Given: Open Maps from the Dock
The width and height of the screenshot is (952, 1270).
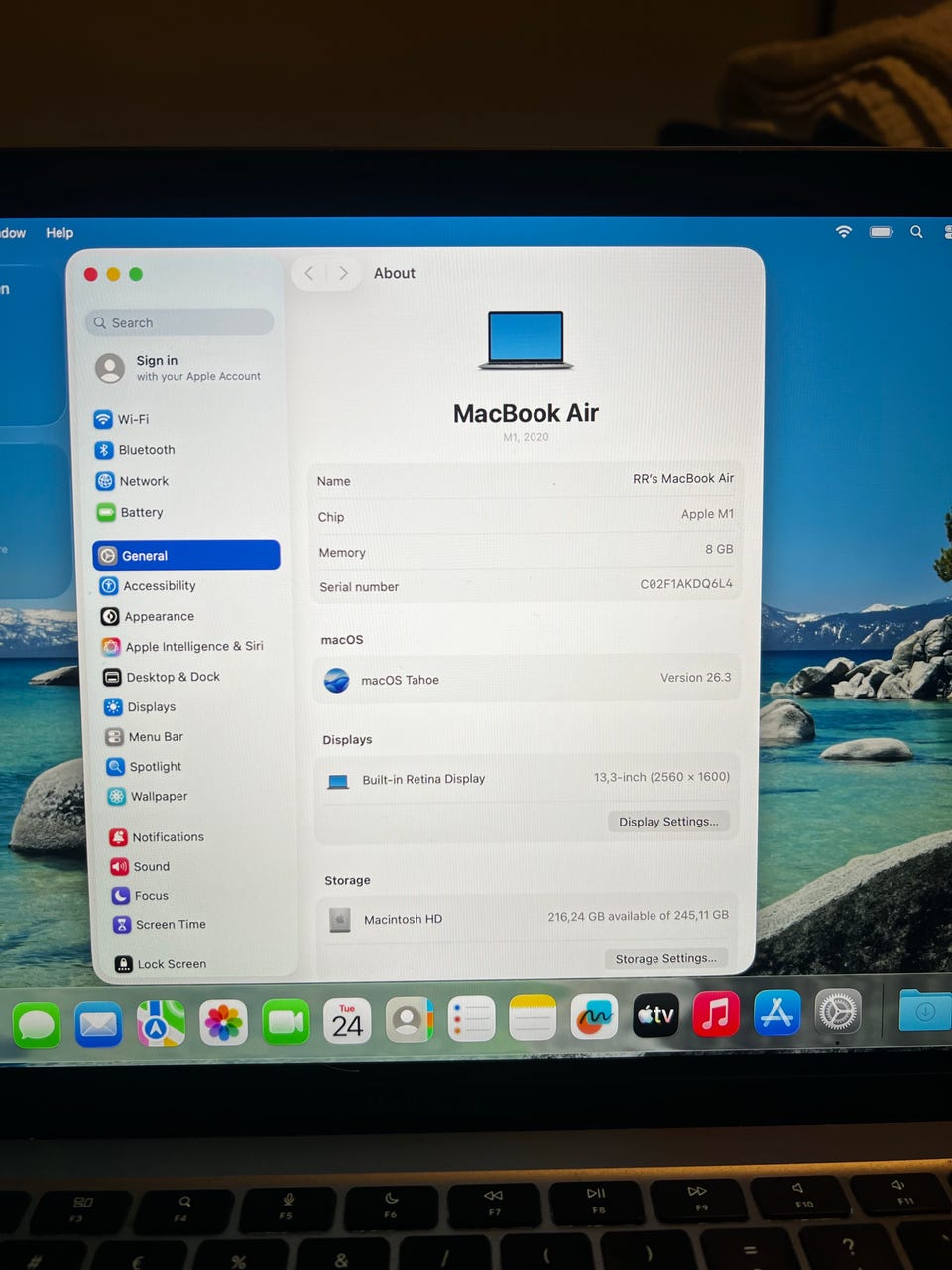Looking at the screenshot, I should (161, 1023).
